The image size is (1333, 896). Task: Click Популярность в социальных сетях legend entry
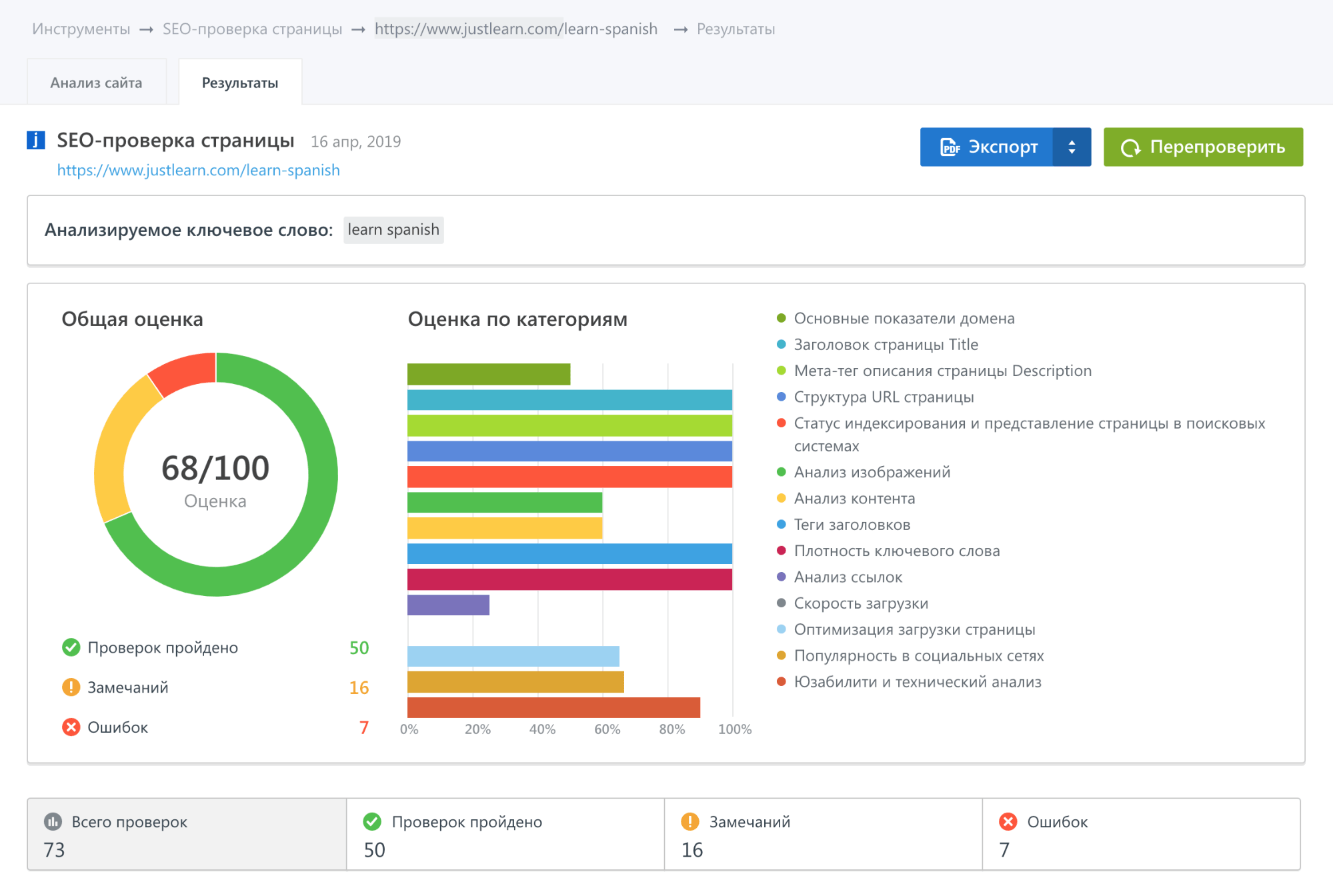[910, 656]
